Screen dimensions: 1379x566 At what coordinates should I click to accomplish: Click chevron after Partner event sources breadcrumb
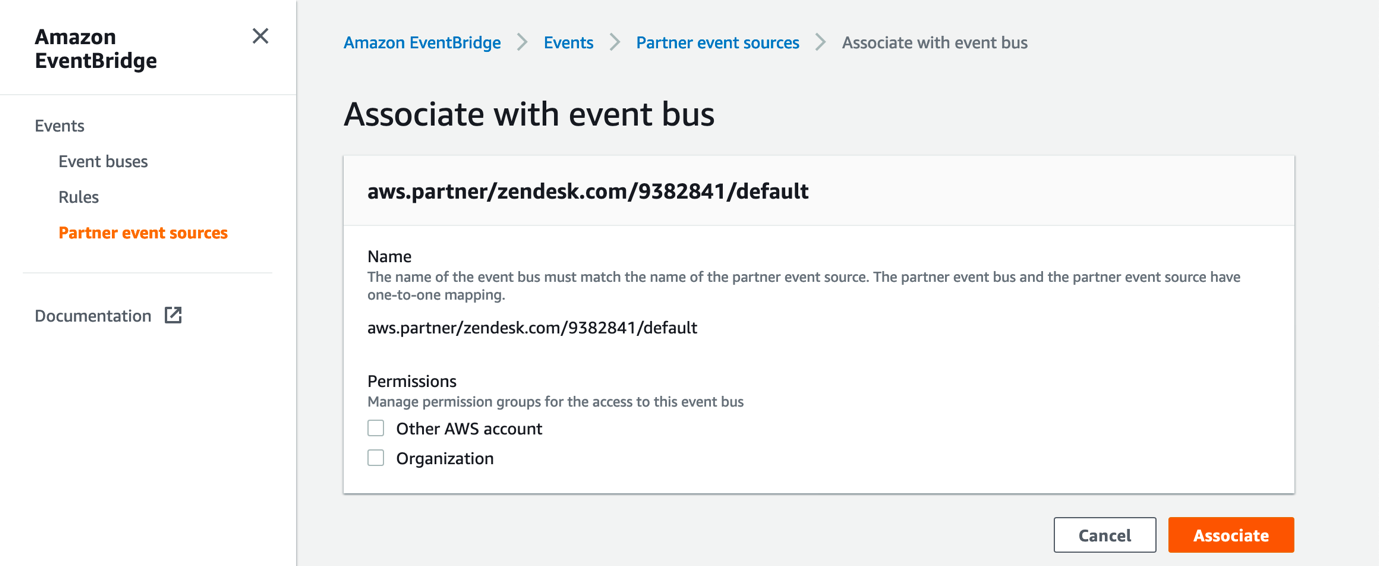[x=820, y=43]
